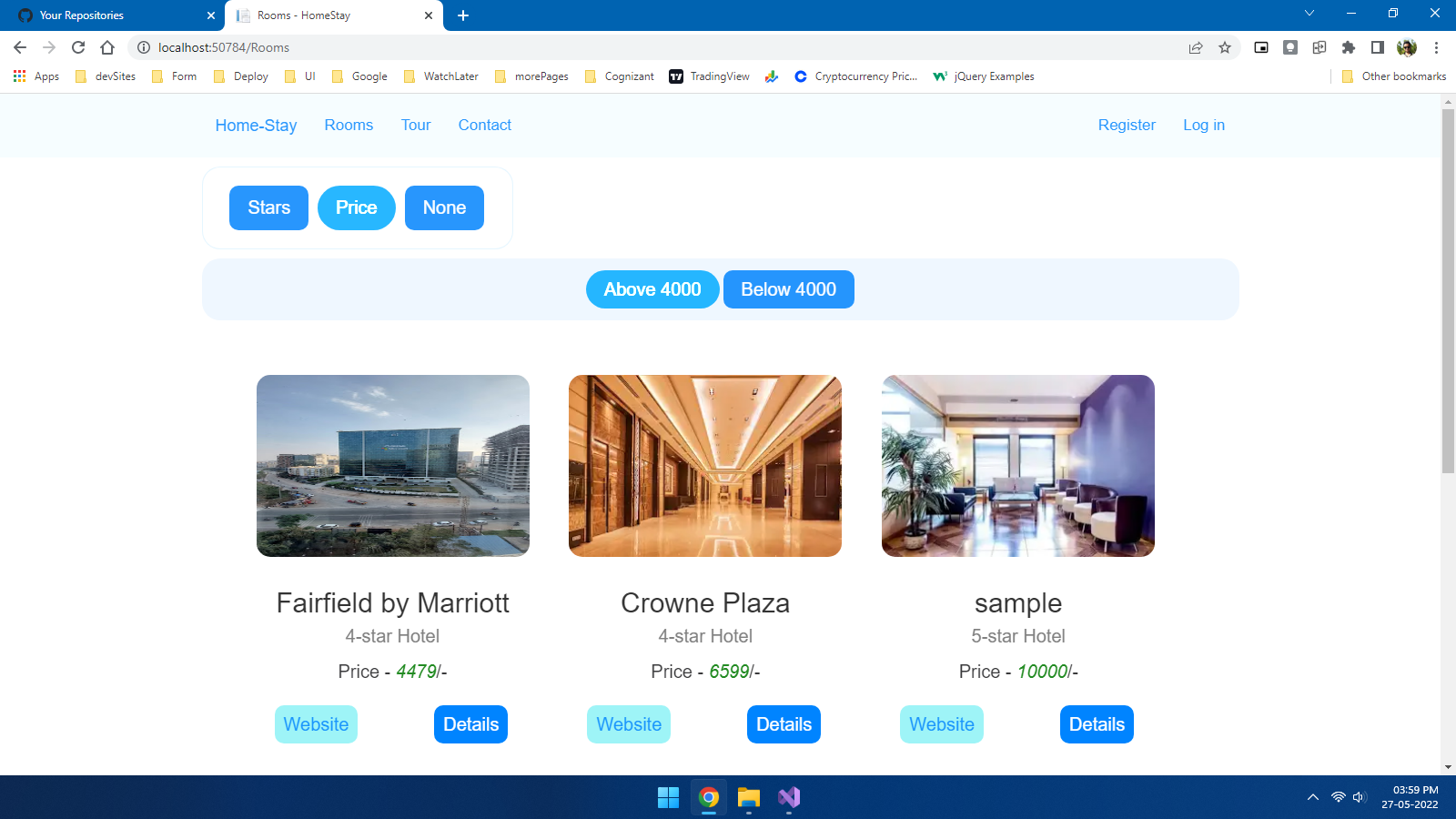Open the Cognizant bookmark folder
Screen dimensions: 1456x819
pyautogui.click(x=620, y=76)
